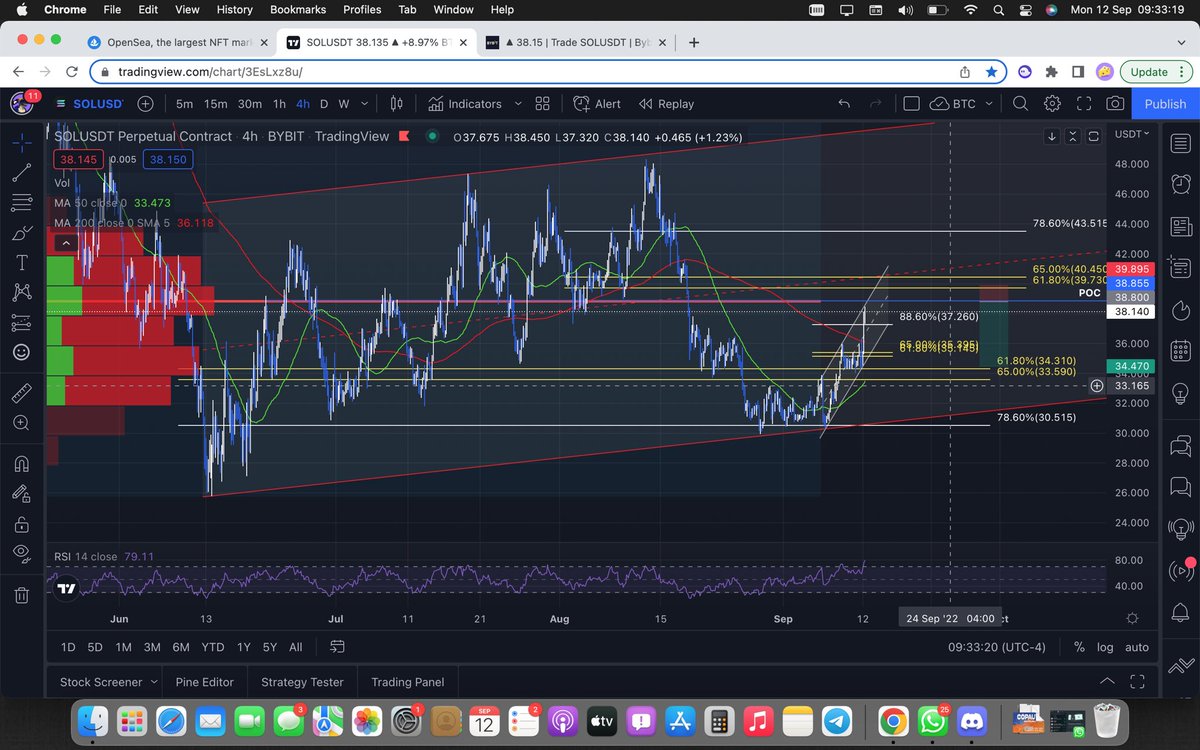Open the candlestick chart style selector
Image resolution: width=1200 pixels, height=750 pixels.
(x=396, y=104)
